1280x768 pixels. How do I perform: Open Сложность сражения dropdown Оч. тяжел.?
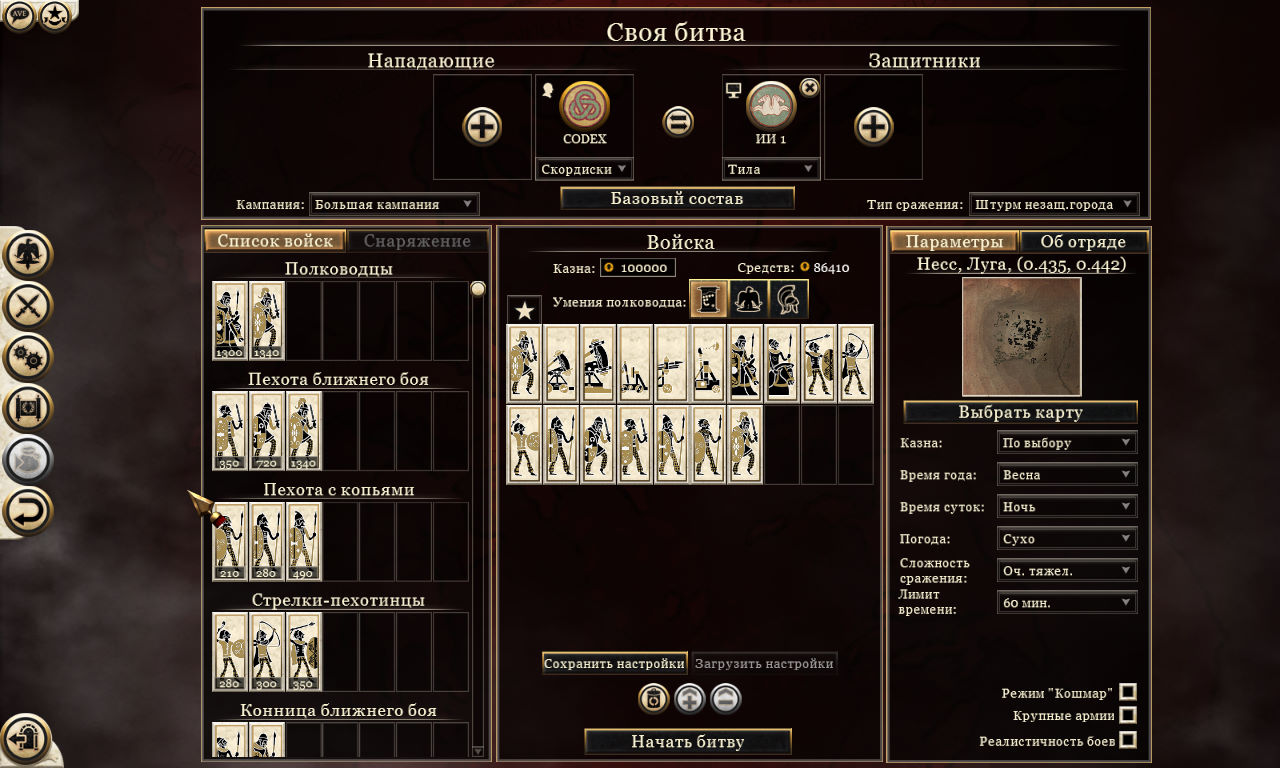click(1067, 570)
